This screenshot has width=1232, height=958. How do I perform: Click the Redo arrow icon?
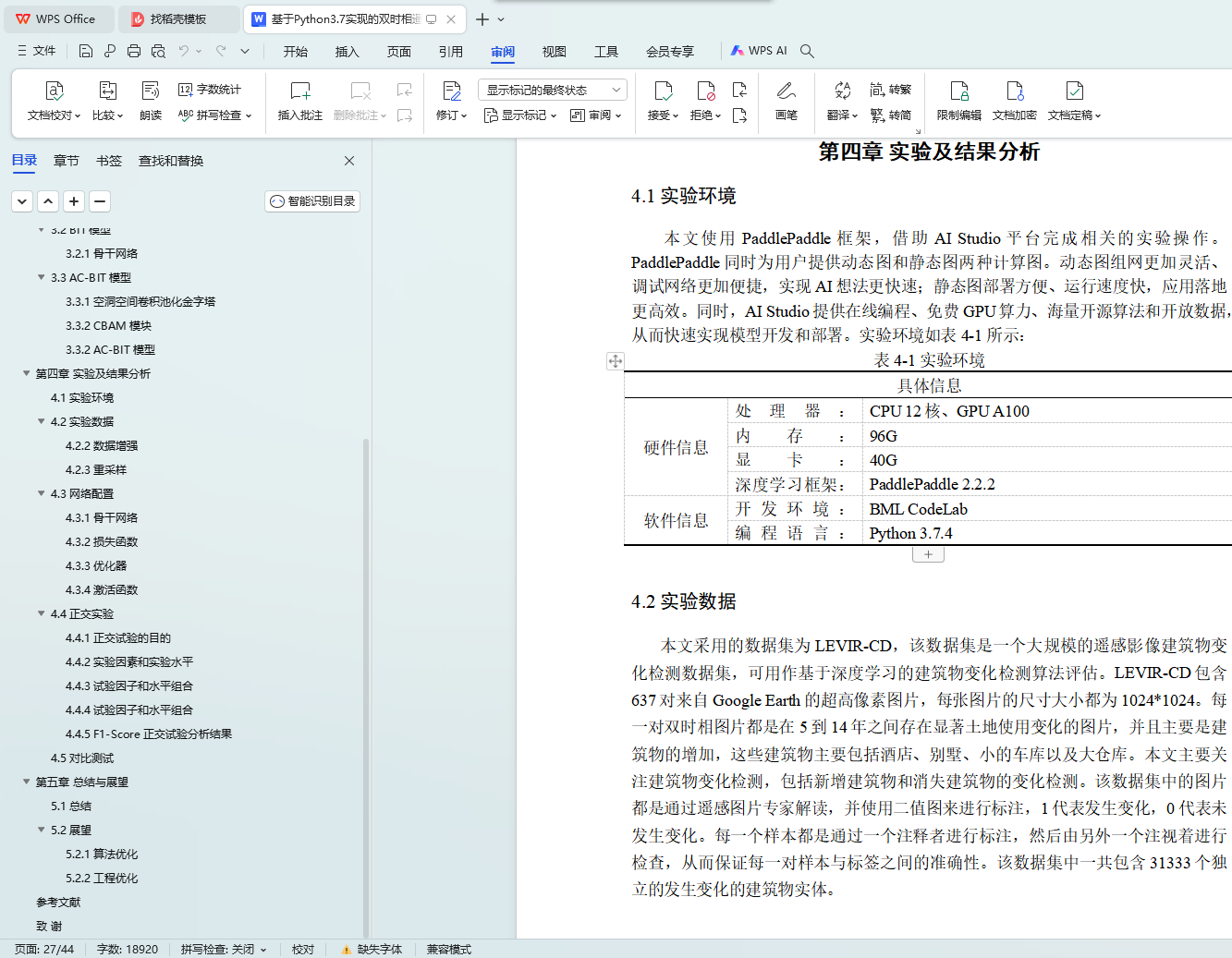pyautogui.click(x=221, y=51)
